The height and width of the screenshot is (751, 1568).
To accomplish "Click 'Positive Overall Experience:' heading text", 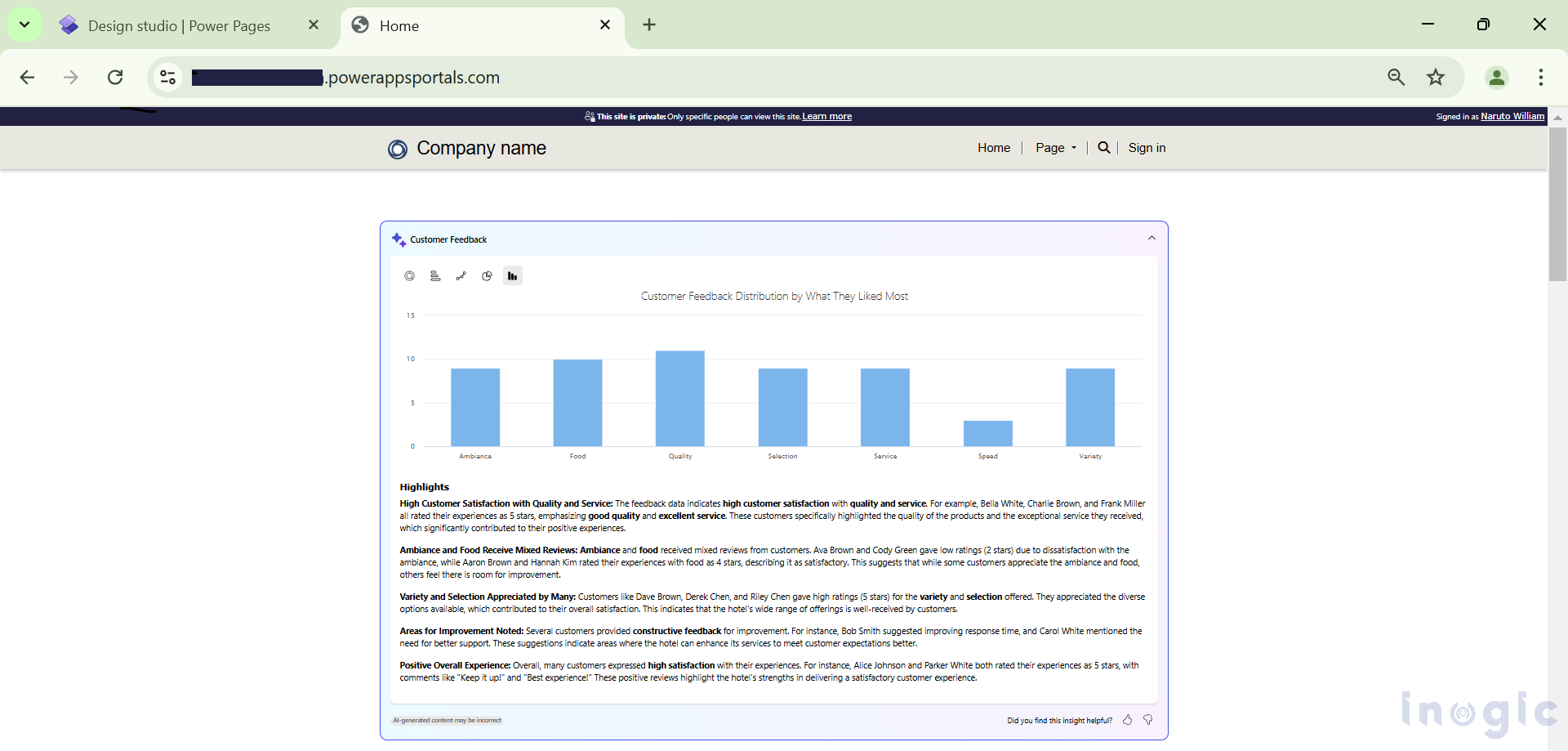I will pyautogui.click(x=455, y=665).
